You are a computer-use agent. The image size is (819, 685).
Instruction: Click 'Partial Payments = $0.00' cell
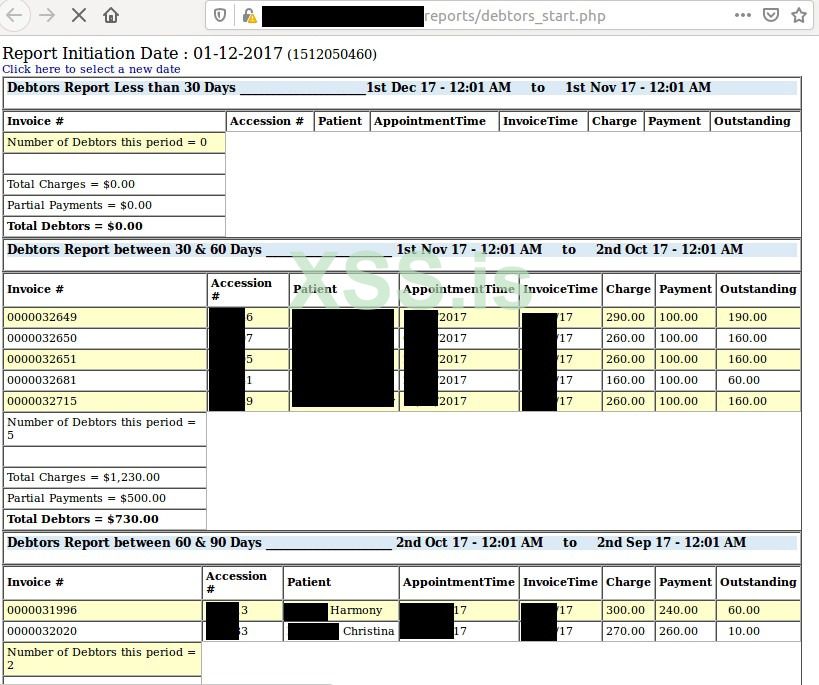[x=114, y=205]
